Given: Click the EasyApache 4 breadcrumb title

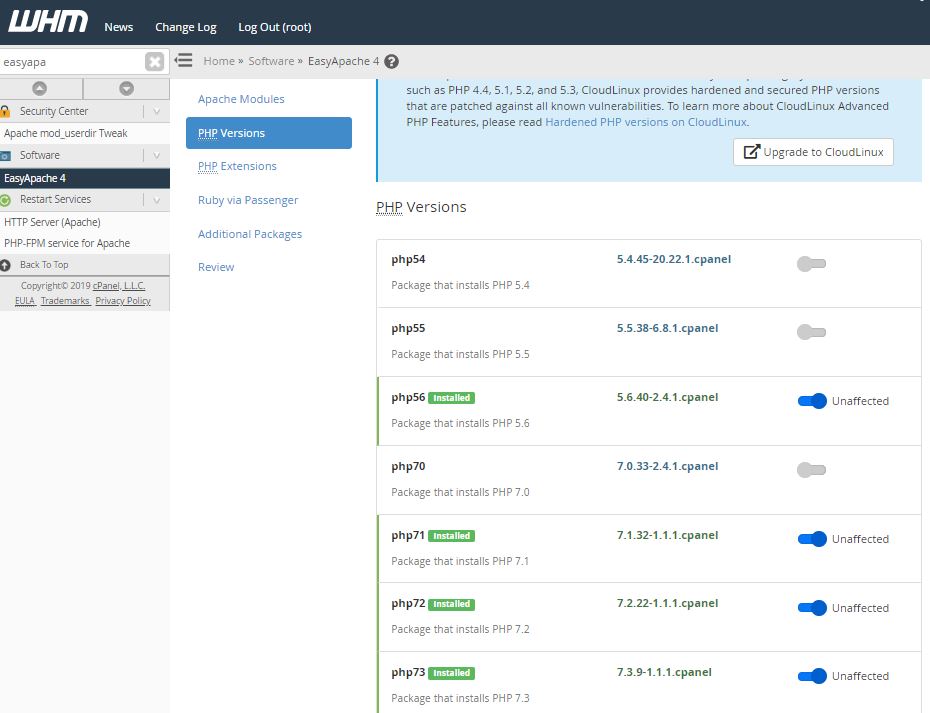Looking at the screenshot, I should point(343,61).
